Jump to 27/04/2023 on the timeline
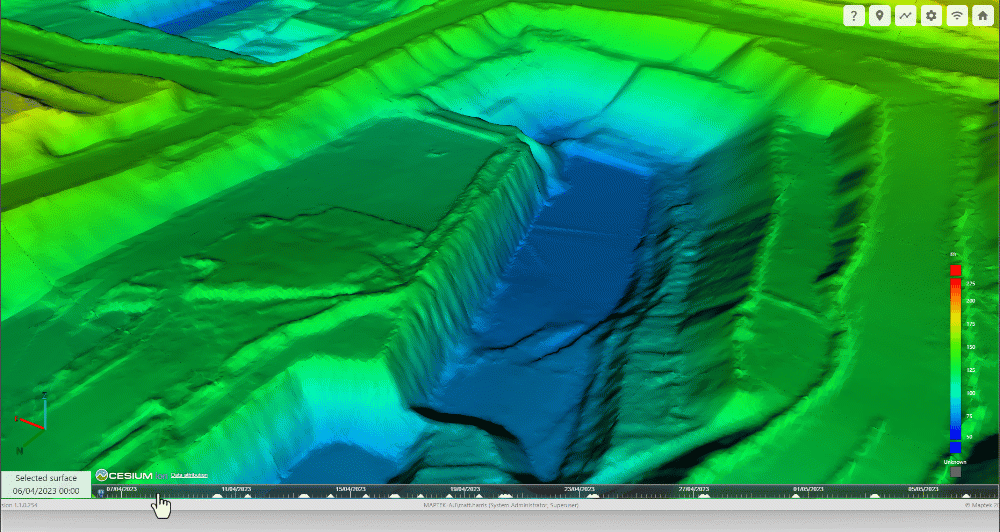 coord(693,489)
